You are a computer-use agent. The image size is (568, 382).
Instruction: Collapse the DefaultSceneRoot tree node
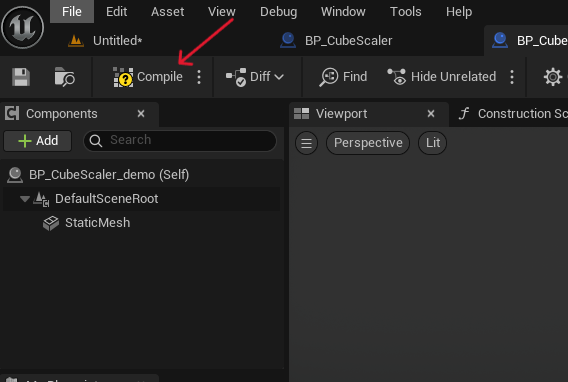[x=25, y=199]
